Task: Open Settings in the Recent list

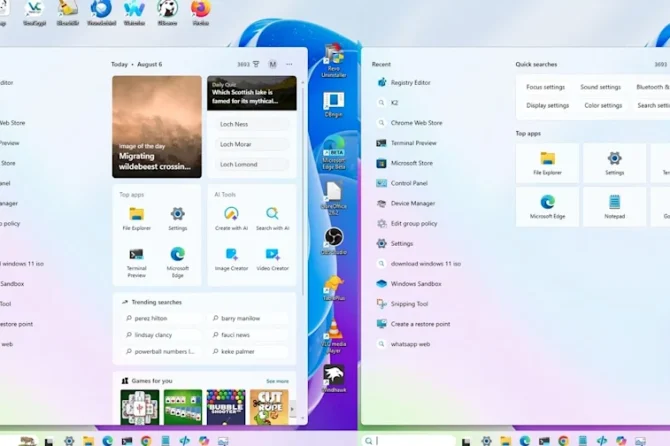Action: 395,244
